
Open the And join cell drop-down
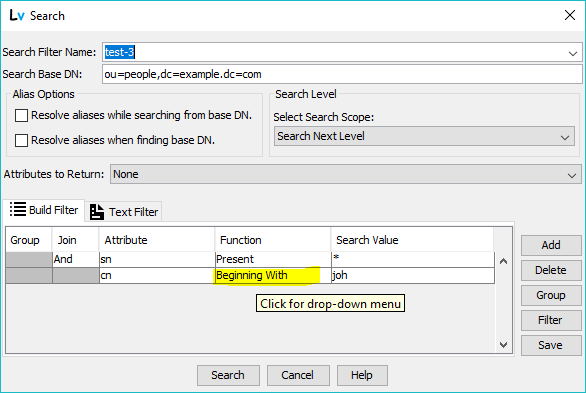75,259
